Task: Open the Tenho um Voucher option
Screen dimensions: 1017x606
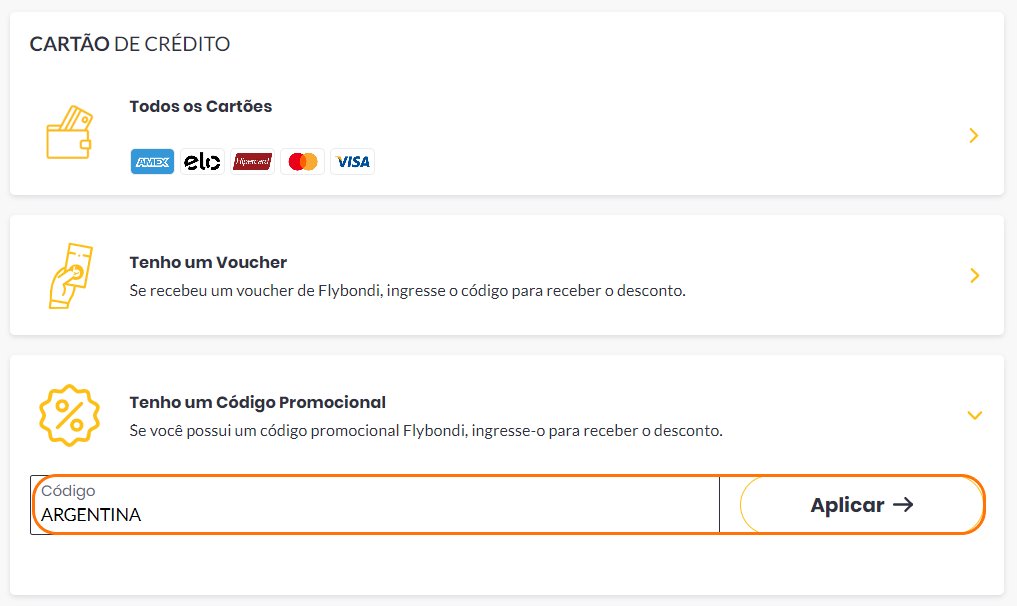Action: click(507, 275)
